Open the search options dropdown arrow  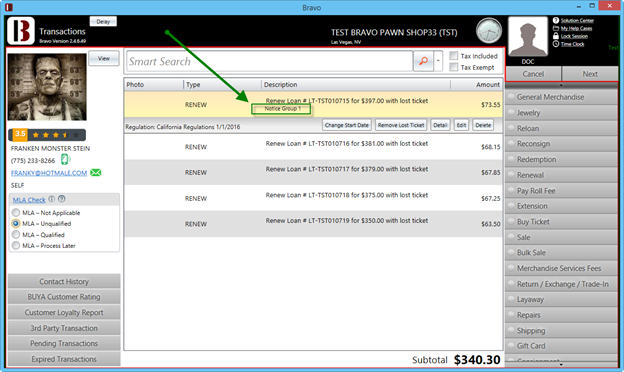[x=438, y=61]
